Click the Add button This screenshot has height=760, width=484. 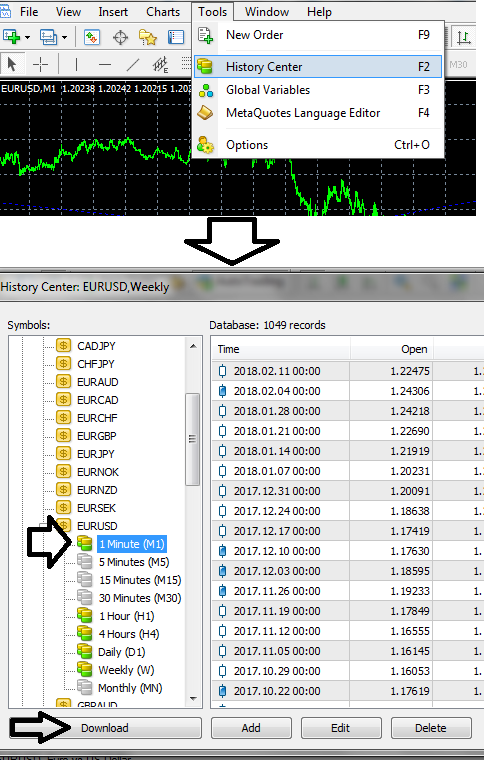pyautogui.click(x=251, y=728)
